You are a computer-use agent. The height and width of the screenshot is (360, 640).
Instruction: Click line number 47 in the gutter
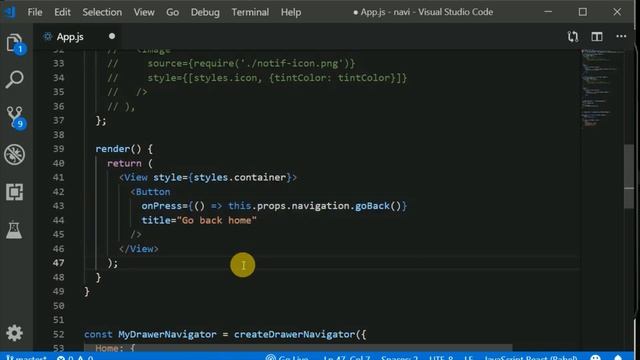click(x=59, y=263)
